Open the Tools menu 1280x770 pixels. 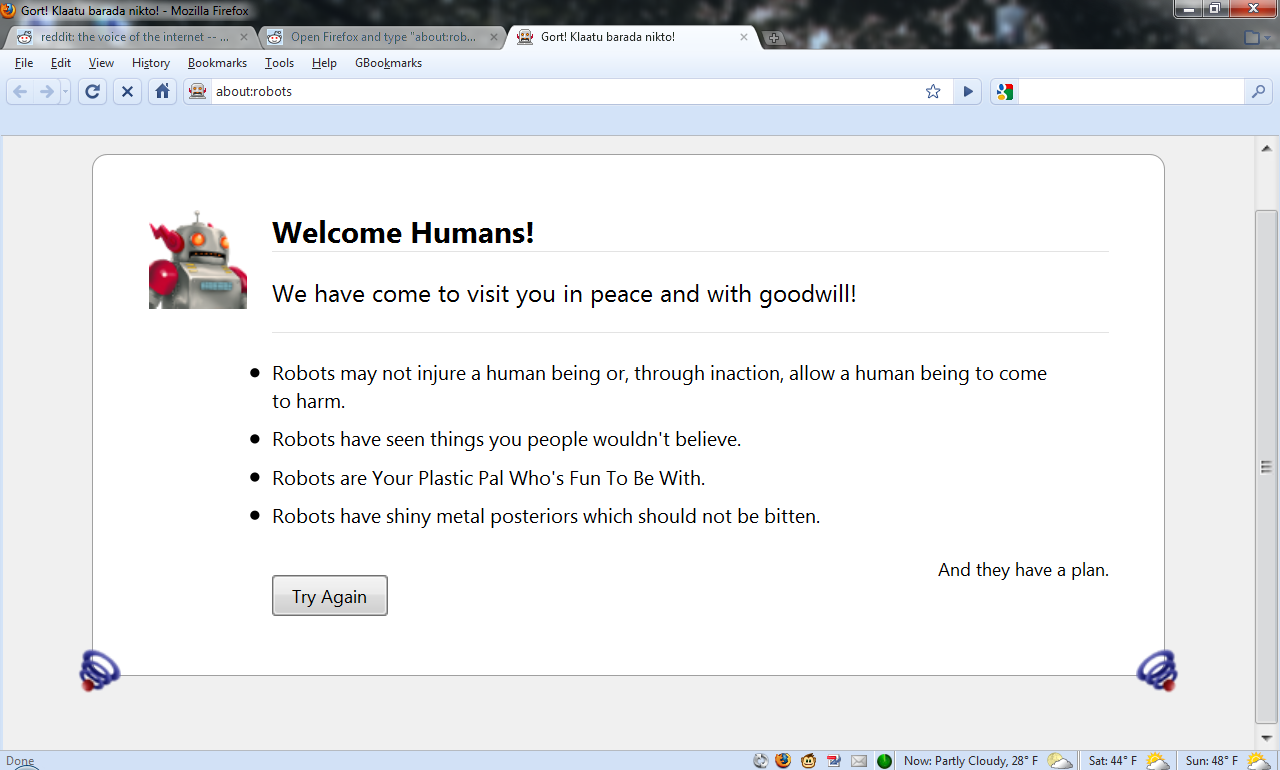279,63
